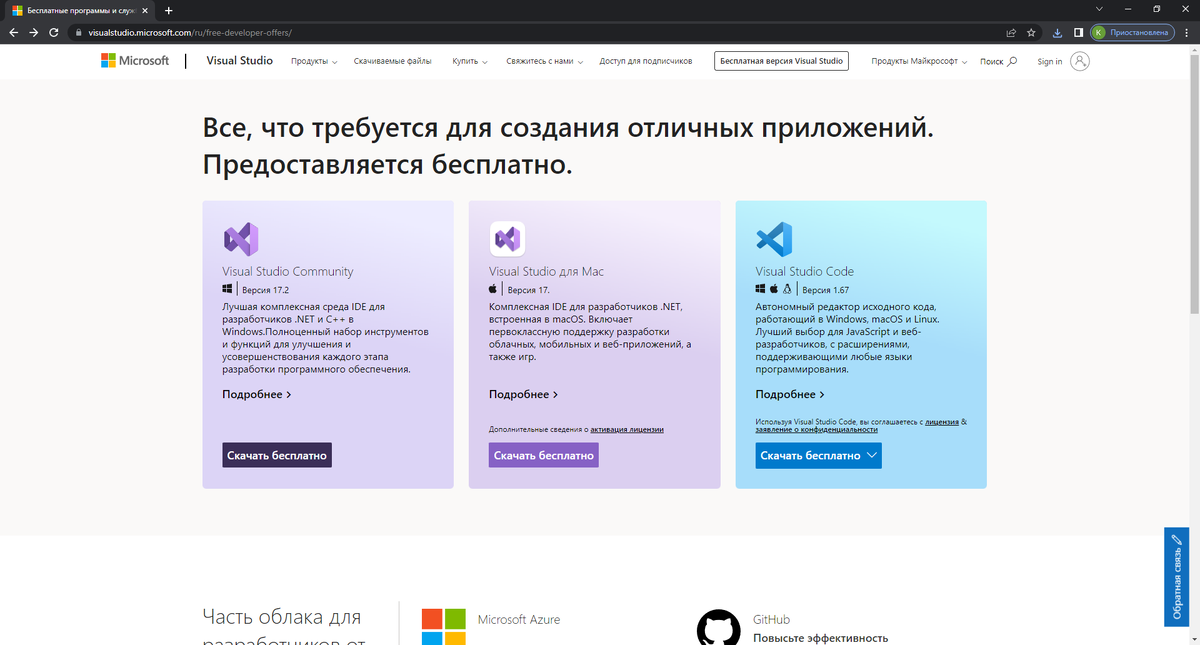Viewport: 1200px width, 645px height.
Task: Click the Sign in user avatar icon
Action: pyautogui.click(x=1080, y=61)
